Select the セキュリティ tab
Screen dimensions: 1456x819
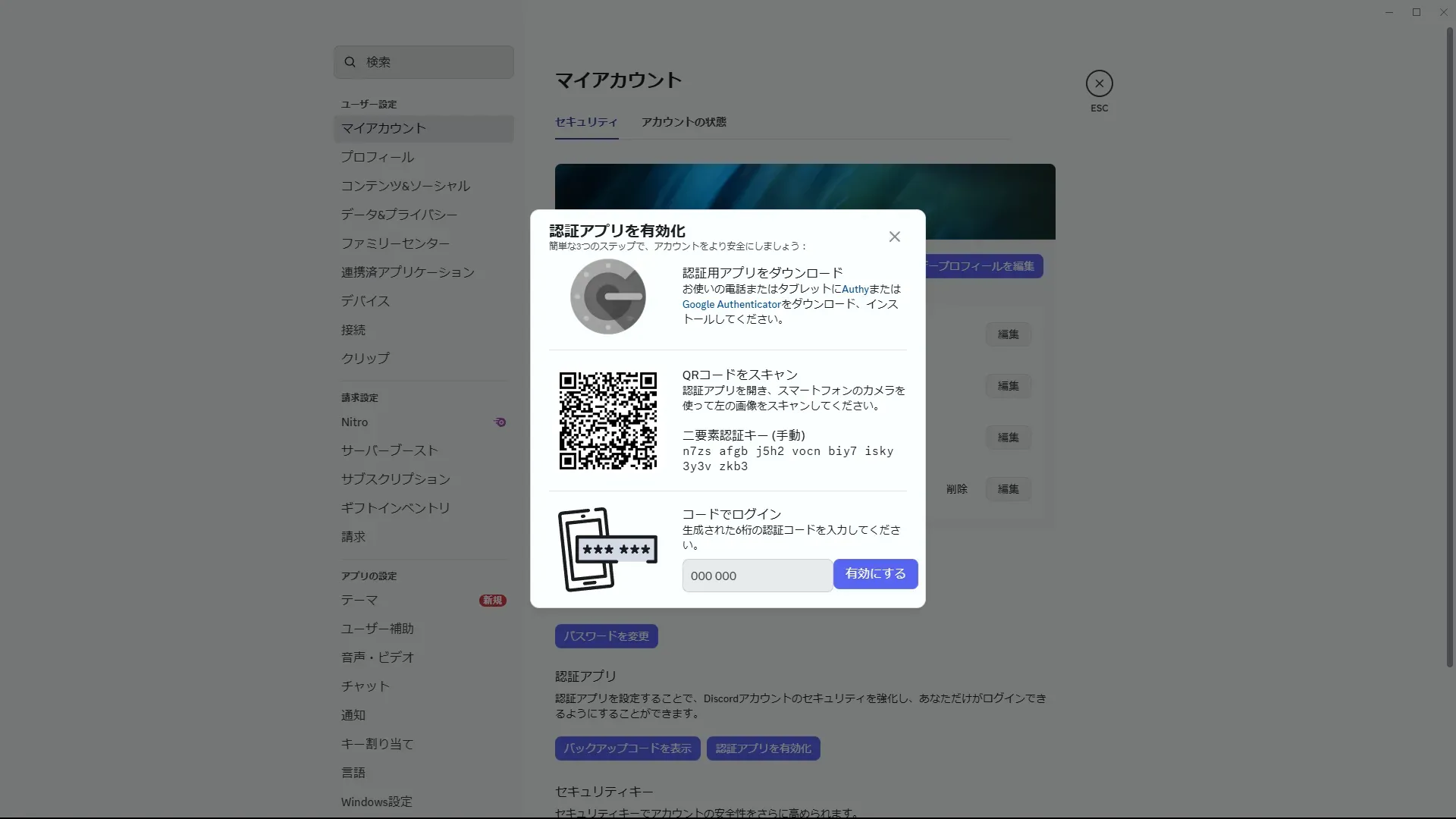(x=586, y=122)
